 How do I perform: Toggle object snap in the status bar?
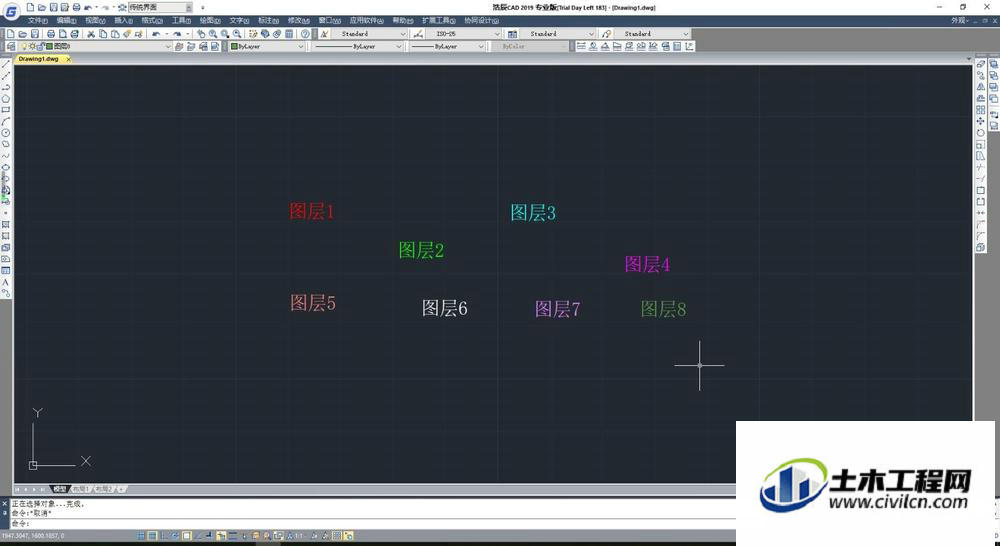(187, 536)
